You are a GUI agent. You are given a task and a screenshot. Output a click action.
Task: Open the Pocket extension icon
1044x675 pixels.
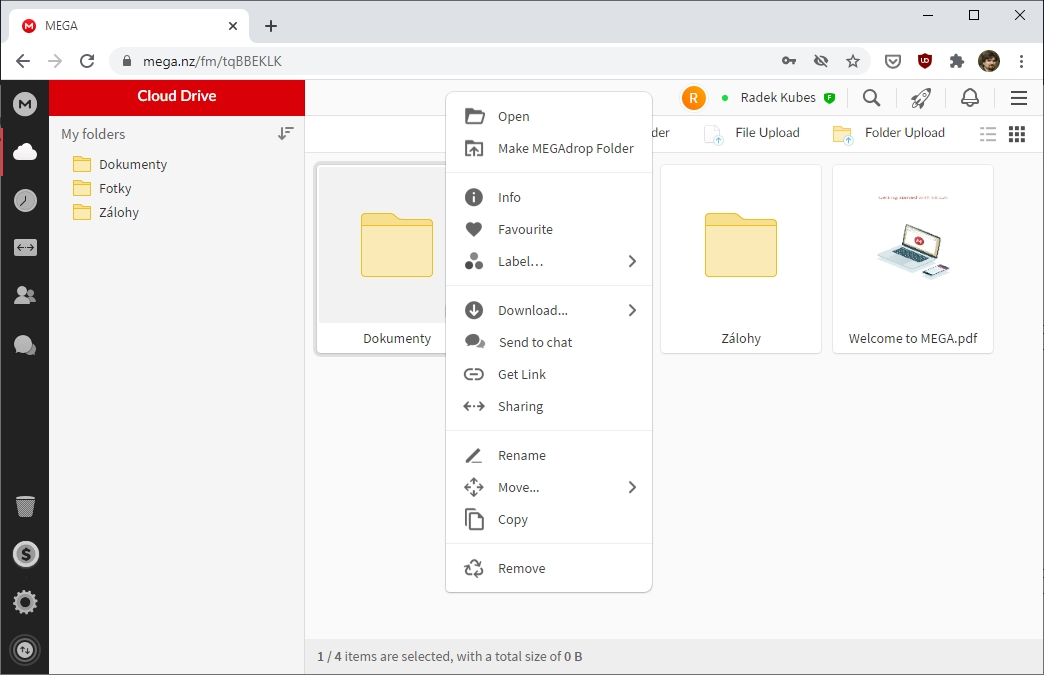893,61
